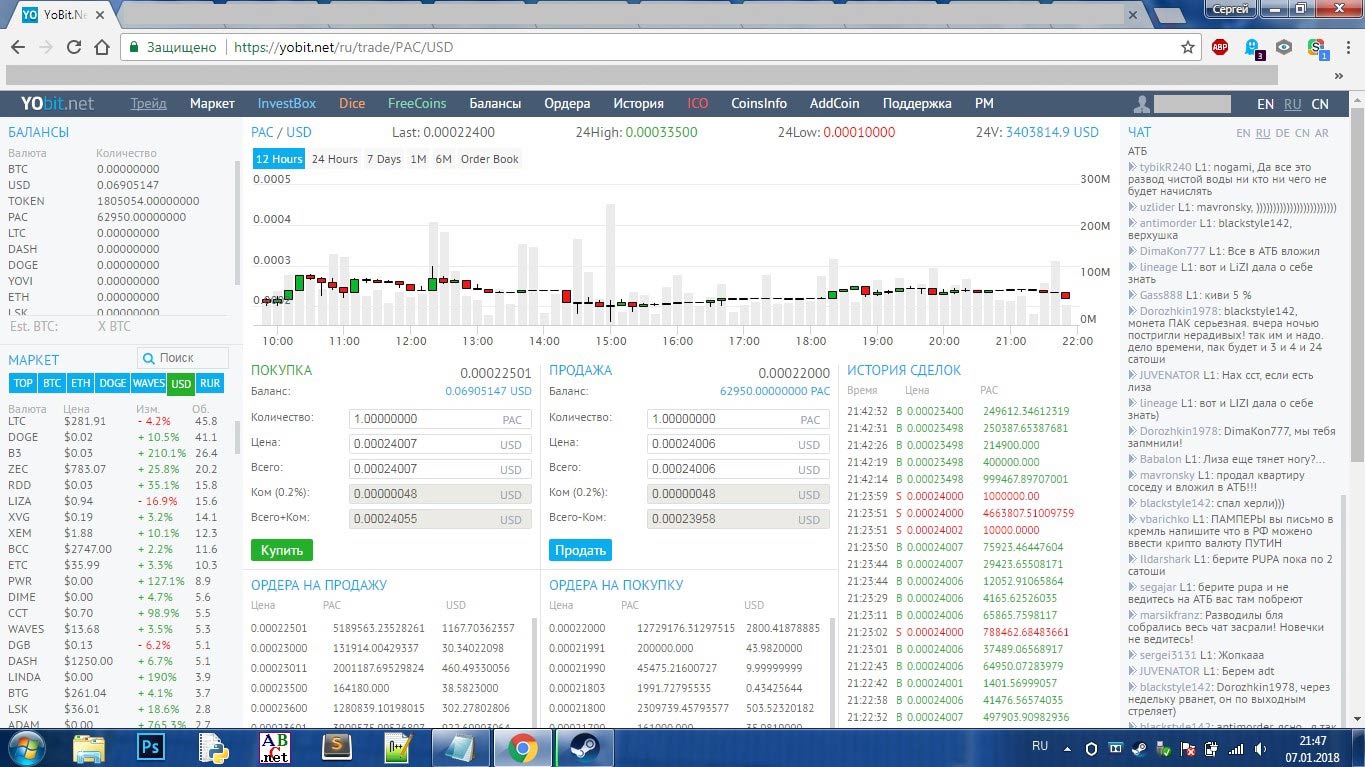Select the RUR market tab

pos(210,383)
